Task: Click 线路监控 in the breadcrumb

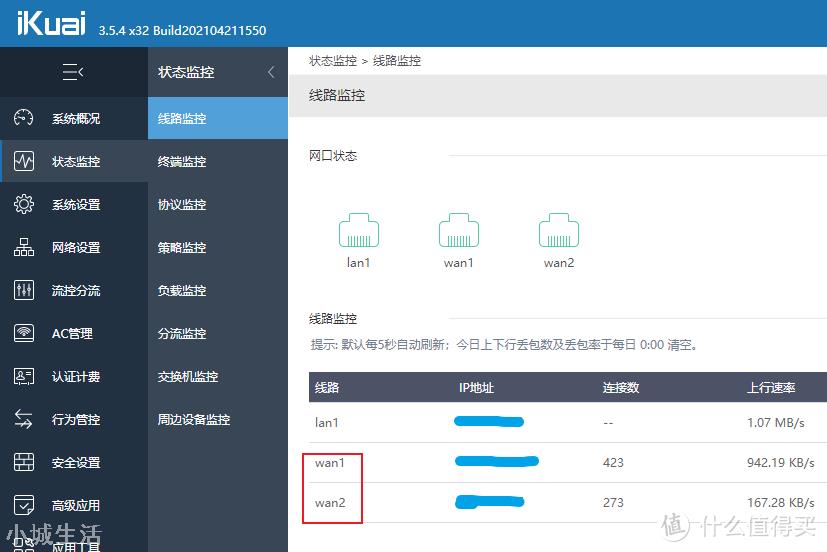Action: click(397, 61)
